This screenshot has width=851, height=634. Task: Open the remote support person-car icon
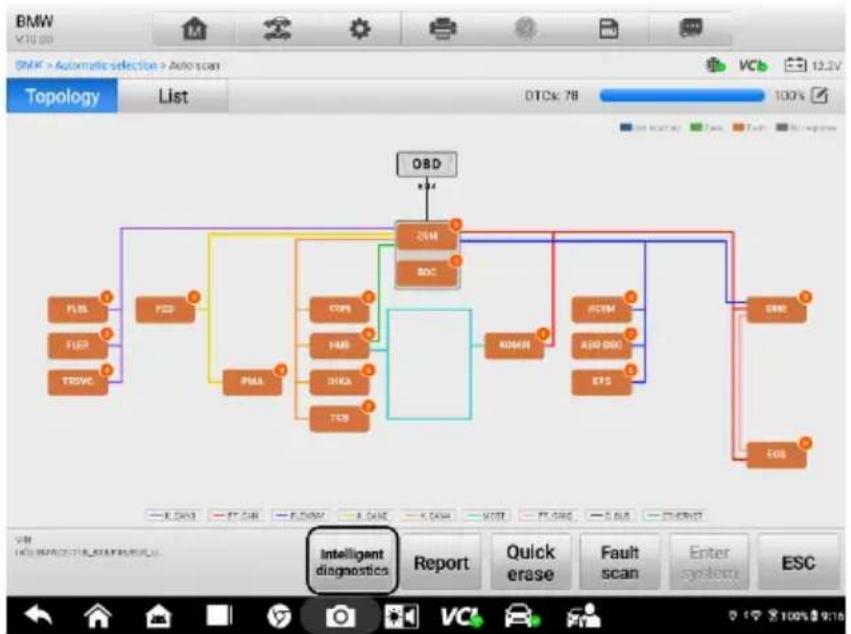(x=583, y=616)
